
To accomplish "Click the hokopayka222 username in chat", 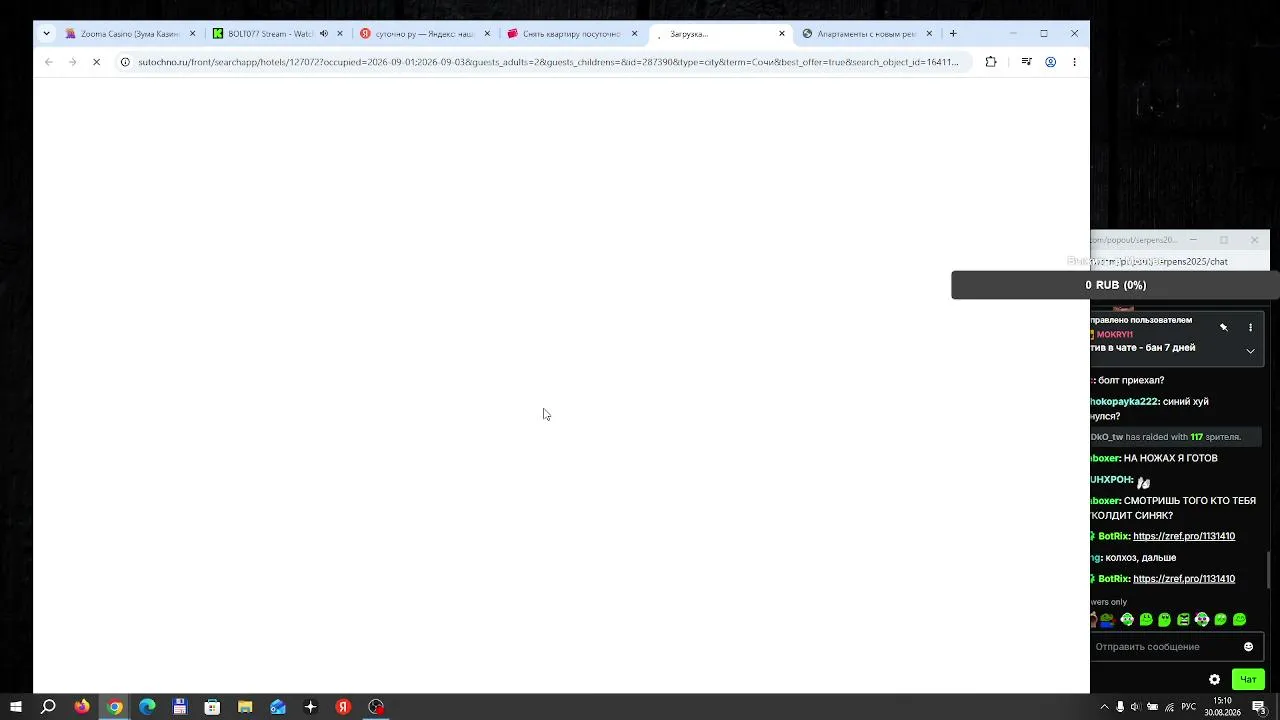I will pos(1125,402).
